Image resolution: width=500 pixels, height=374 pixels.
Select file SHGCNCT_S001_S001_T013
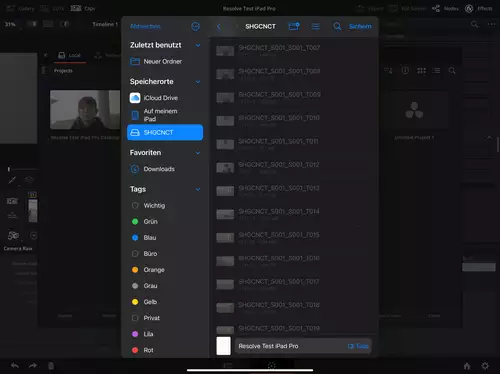pos(294,191)
